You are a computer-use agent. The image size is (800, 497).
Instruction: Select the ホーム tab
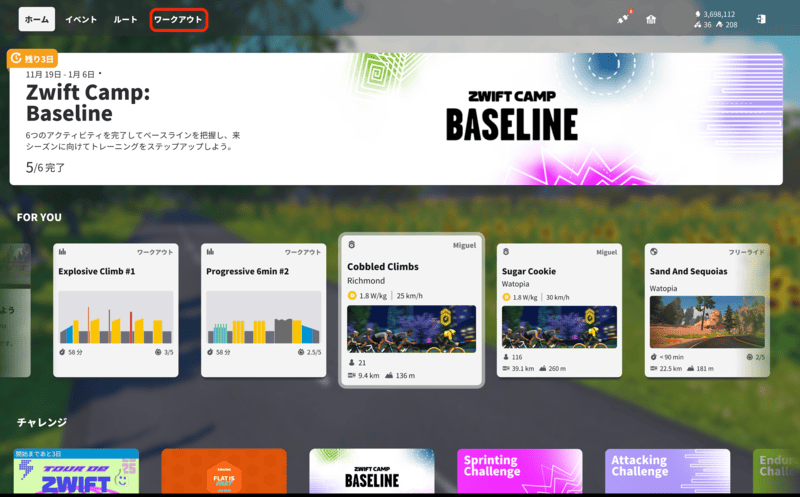pyautogui.click(x=37, y=19)
